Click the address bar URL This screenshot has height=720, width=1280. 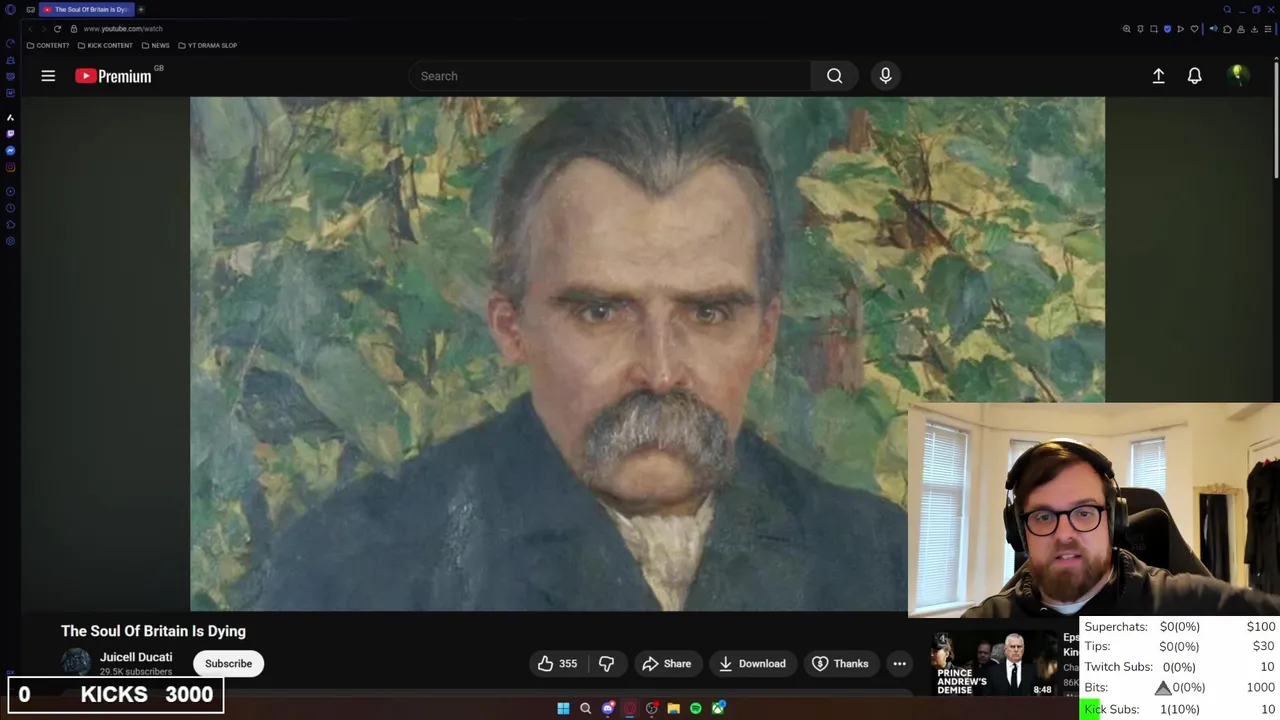(123, 29)
